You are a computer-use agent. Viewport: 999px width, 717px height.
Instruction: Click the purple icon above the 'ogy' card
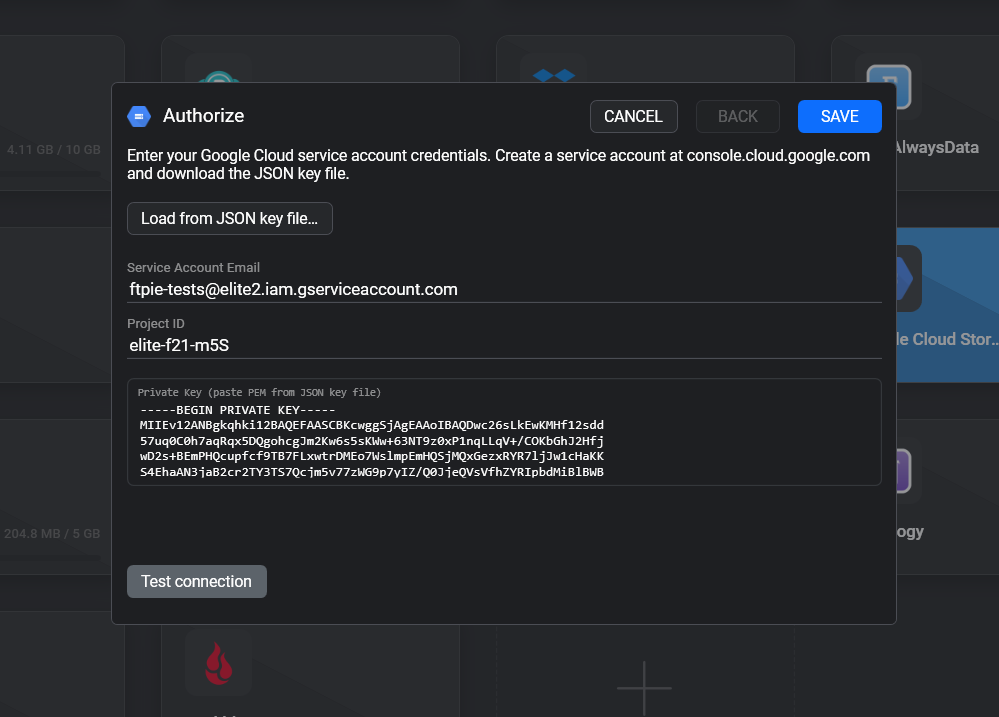pyautogui.click(x=903, y=471)
